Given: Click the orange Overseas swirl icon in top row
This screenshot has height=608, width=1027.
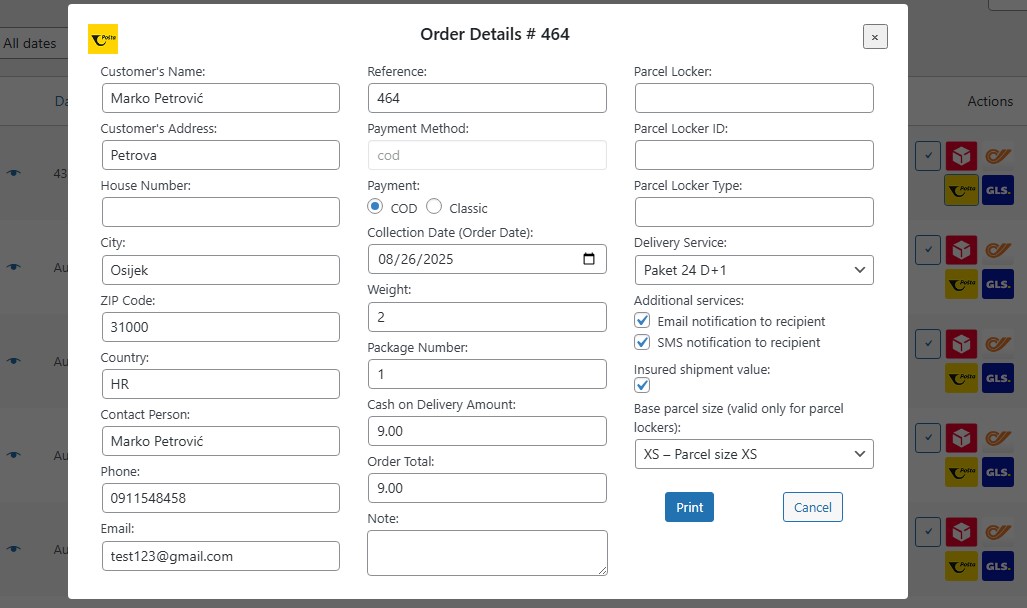Looking at the screenshot, I should 997,156.
